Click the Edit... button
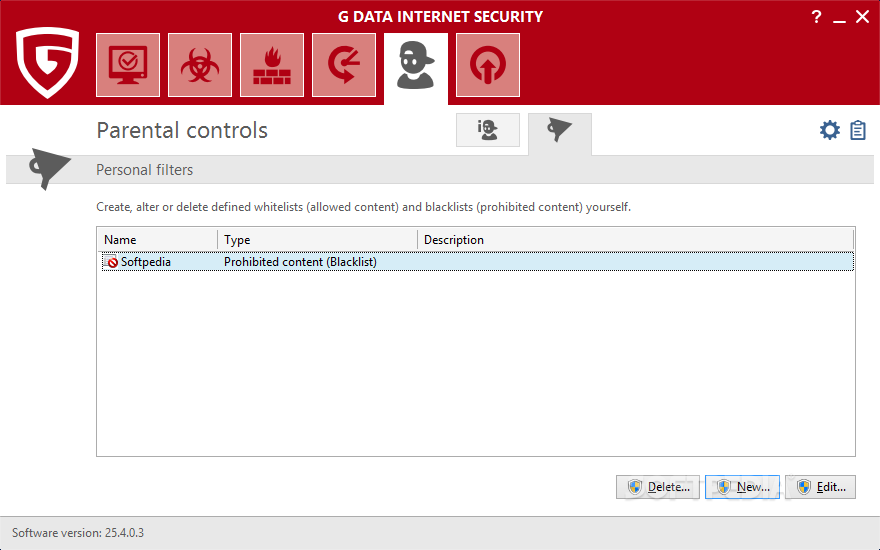This screenshot has height=550, width=880. coord(821,487)
